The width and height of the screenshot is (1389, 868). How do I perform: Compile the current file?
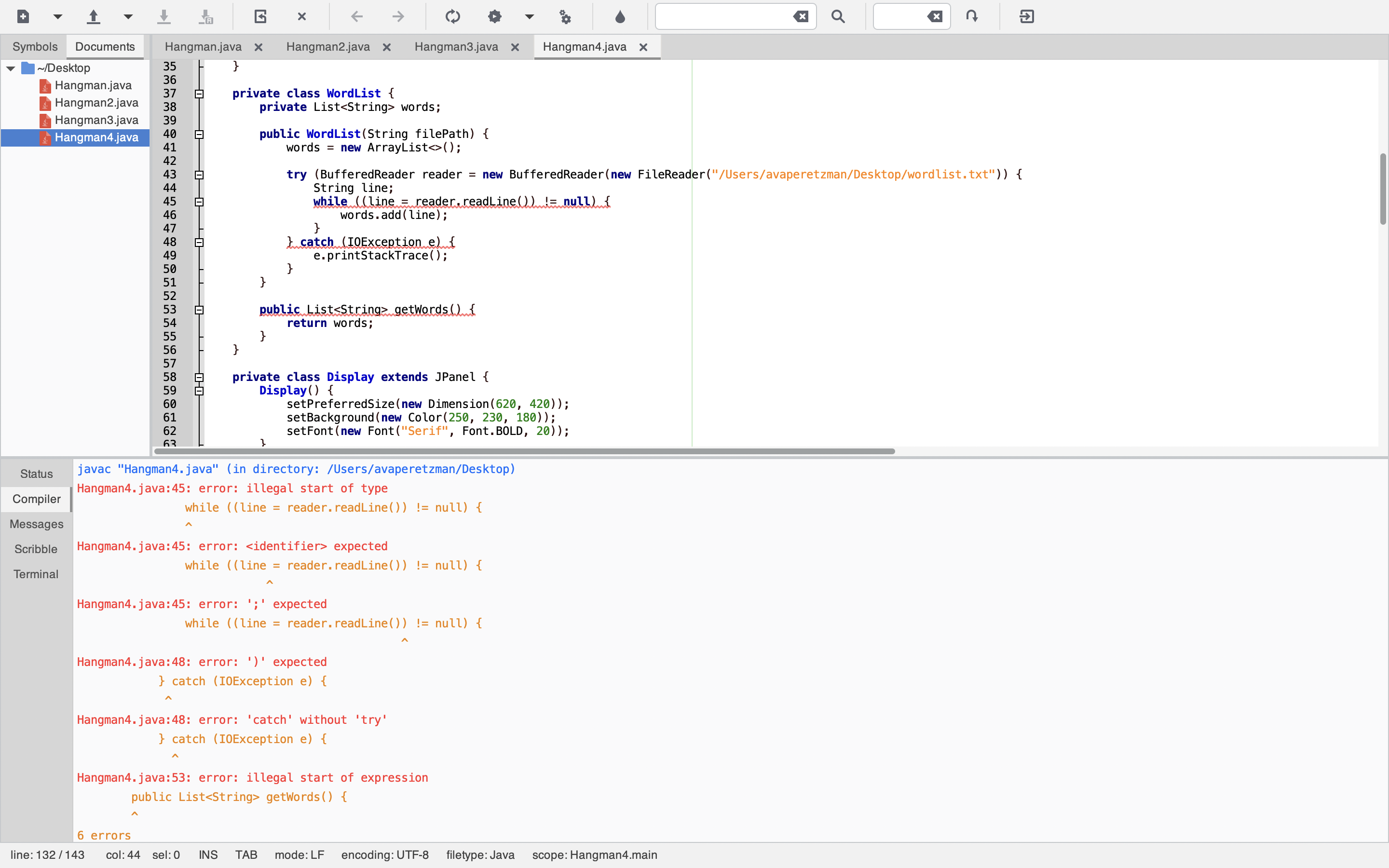click(x=453, y=17)
